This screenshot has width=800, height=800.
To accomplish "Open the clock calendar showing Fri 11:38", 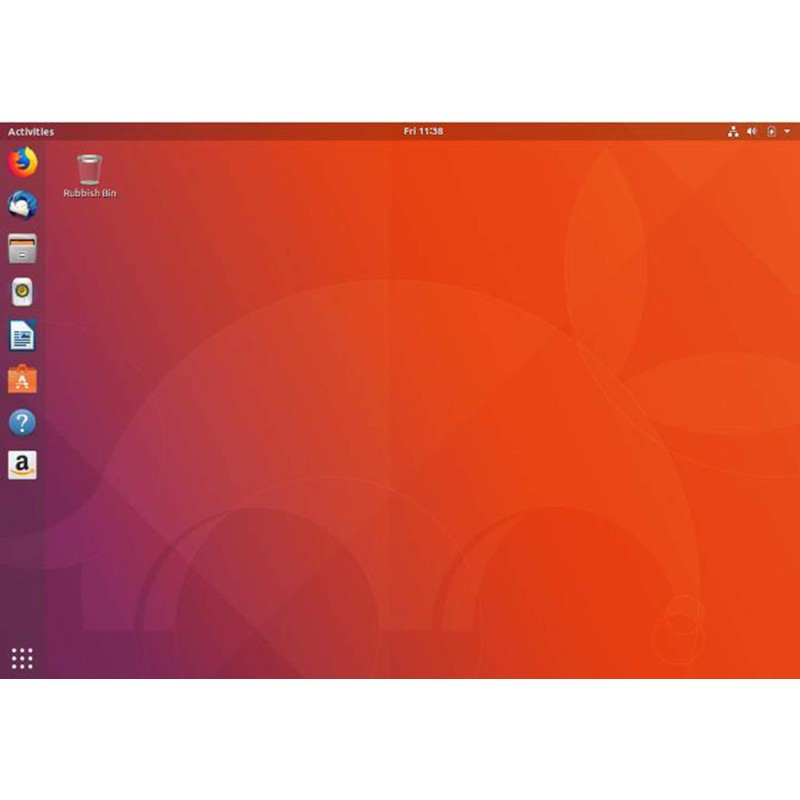I will 423,131.
